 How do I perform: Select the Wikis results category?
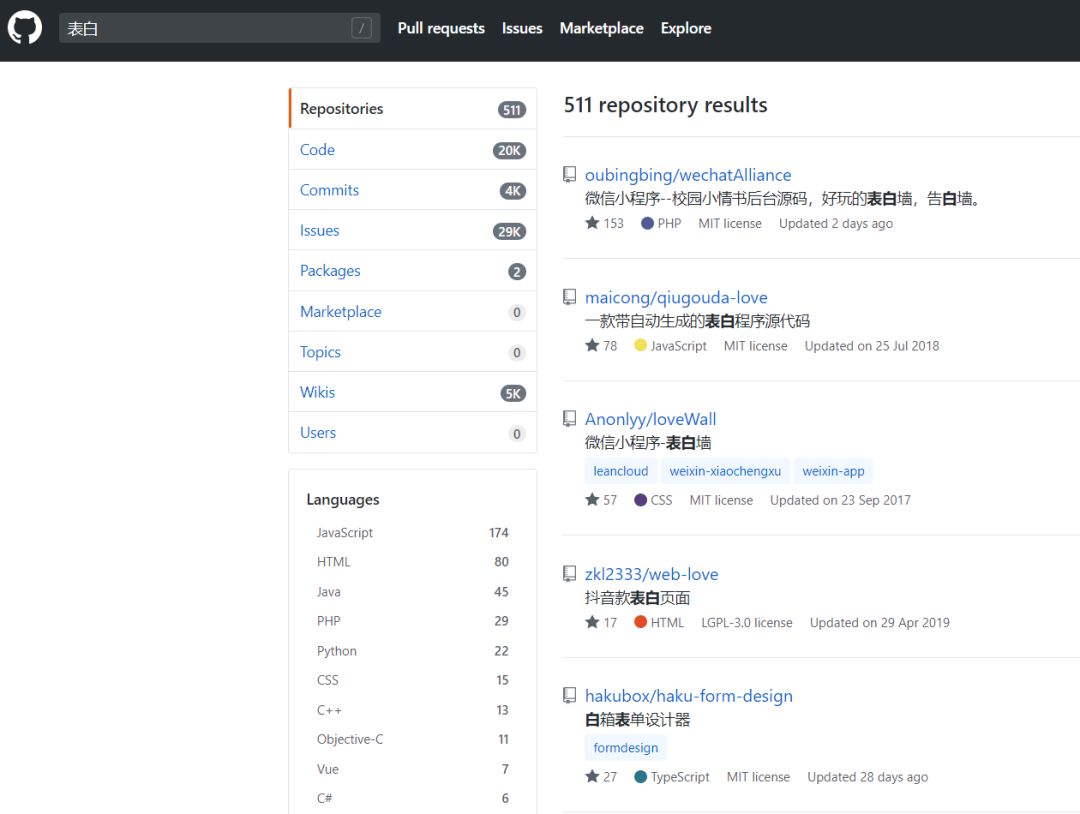(x=317, y=392)
